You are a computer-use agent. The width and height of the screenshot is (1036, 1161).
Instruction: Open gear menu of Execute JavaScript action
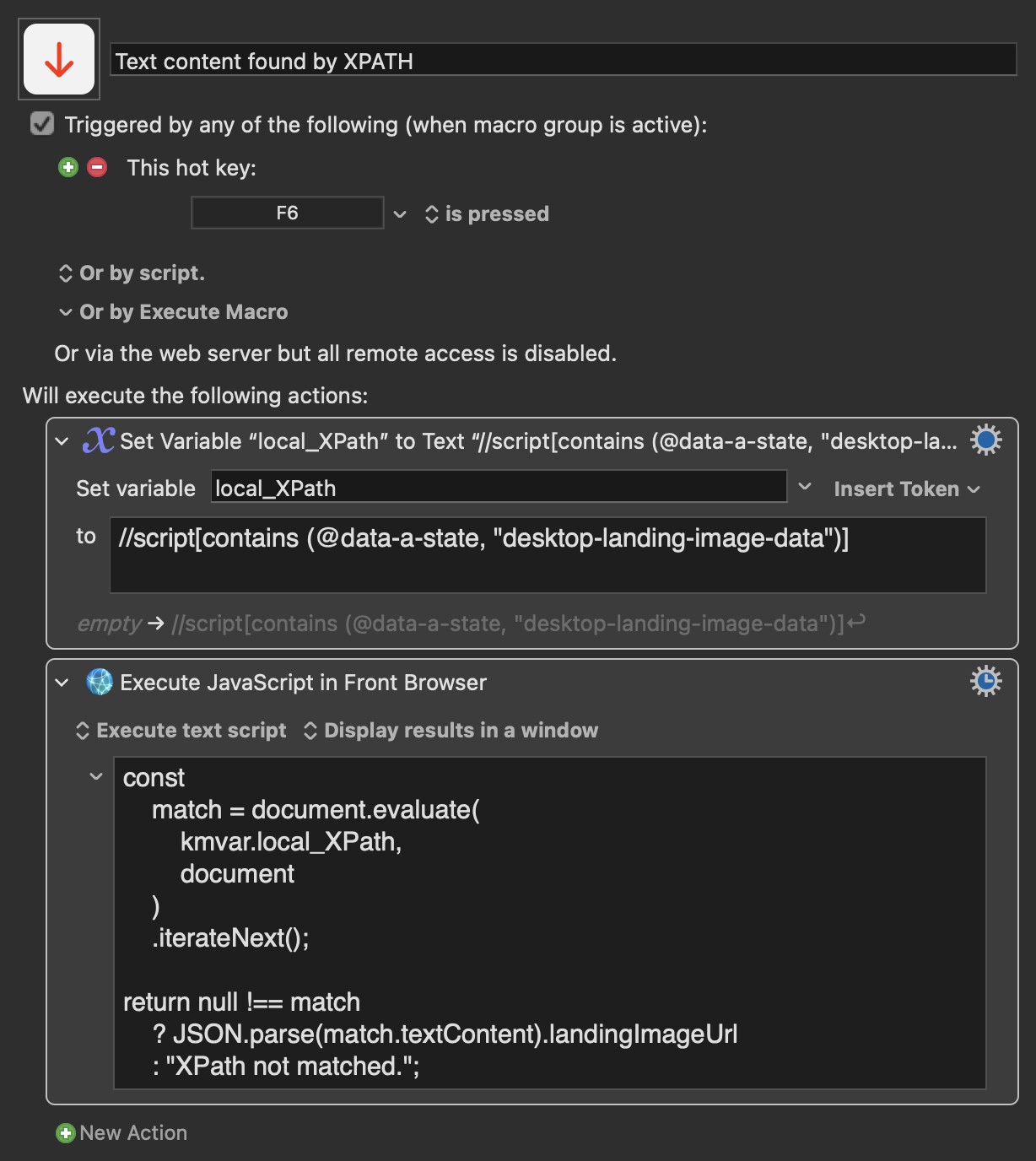pyautogui.click(x=985, y=681)
